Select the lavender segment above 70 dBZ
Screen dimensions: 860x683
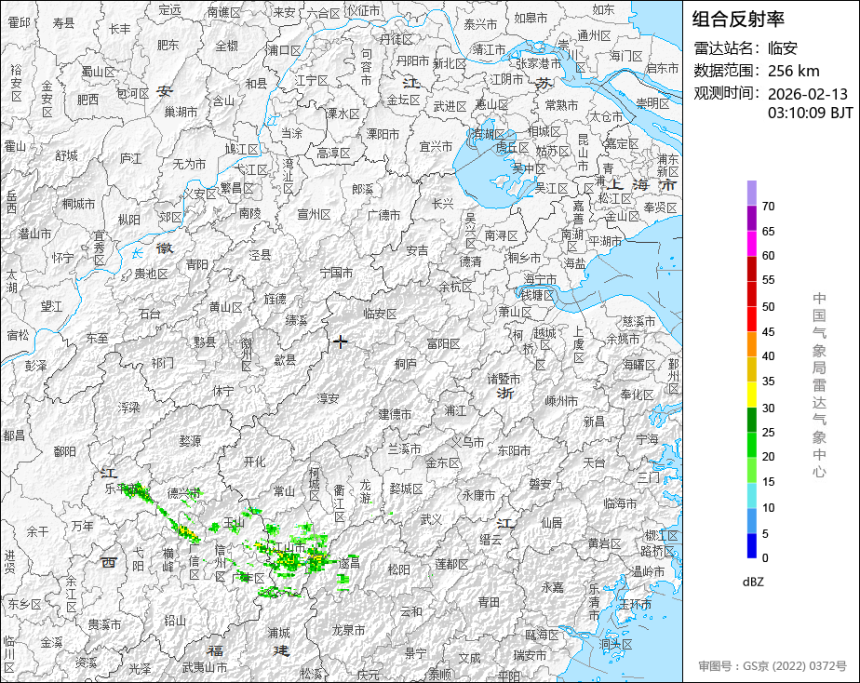click(x=751, y=193)
